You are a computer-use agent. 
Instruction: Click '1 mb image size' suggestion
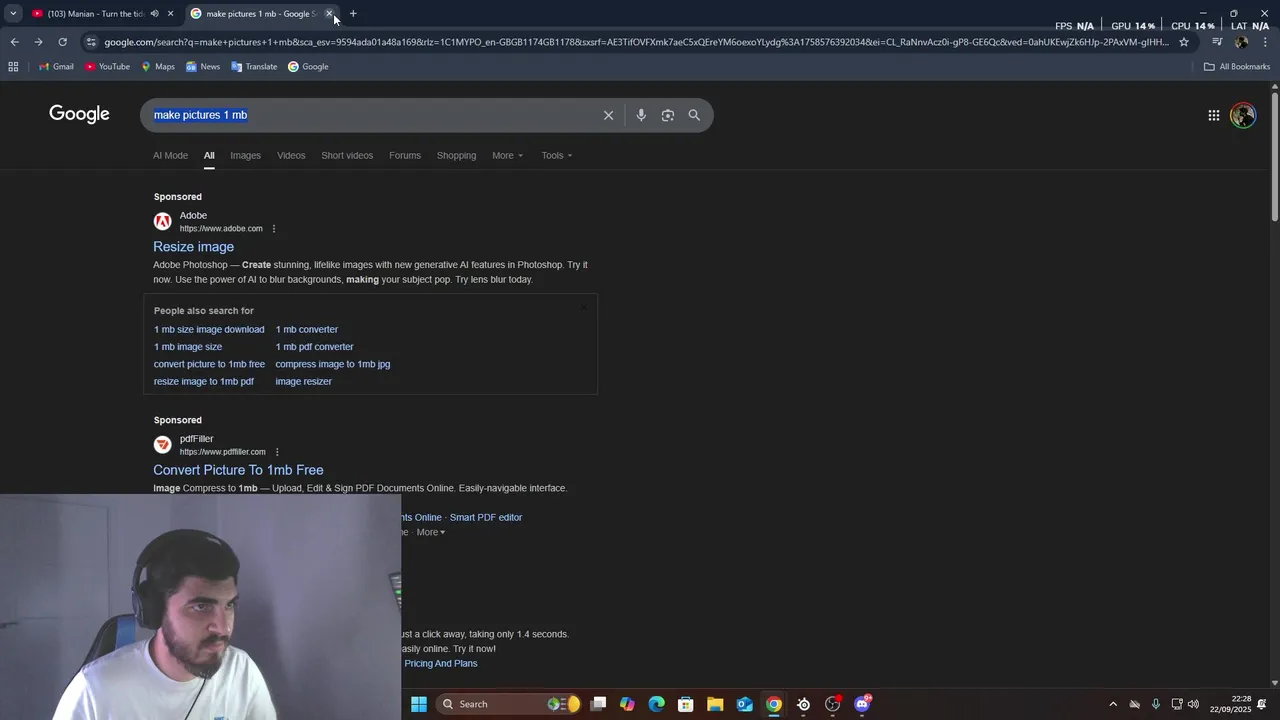(x=188, y=347)
